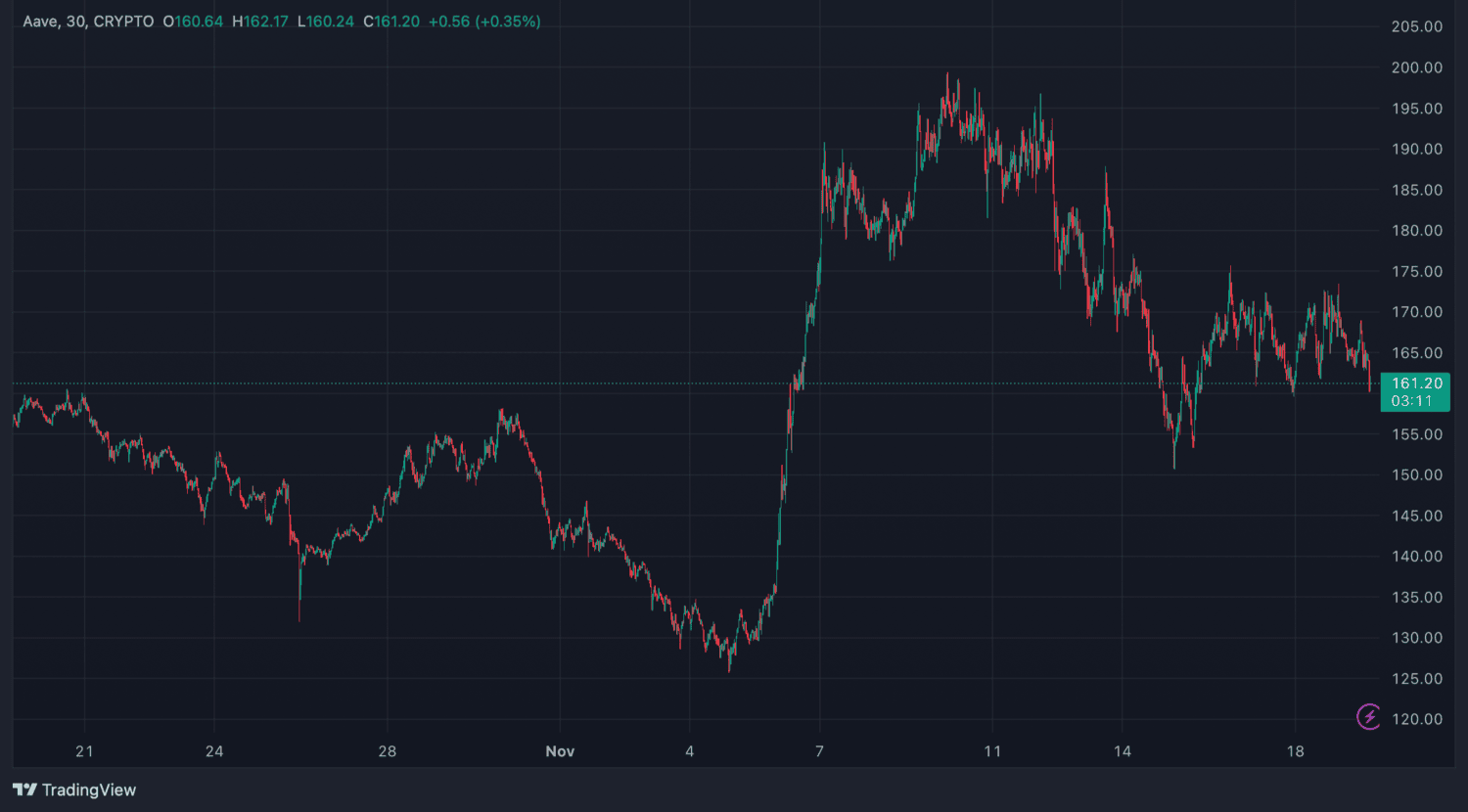The image size is (1468, 812).
Task: Click the 7 date marker on time axis
Action: click(x=820, y=751)
